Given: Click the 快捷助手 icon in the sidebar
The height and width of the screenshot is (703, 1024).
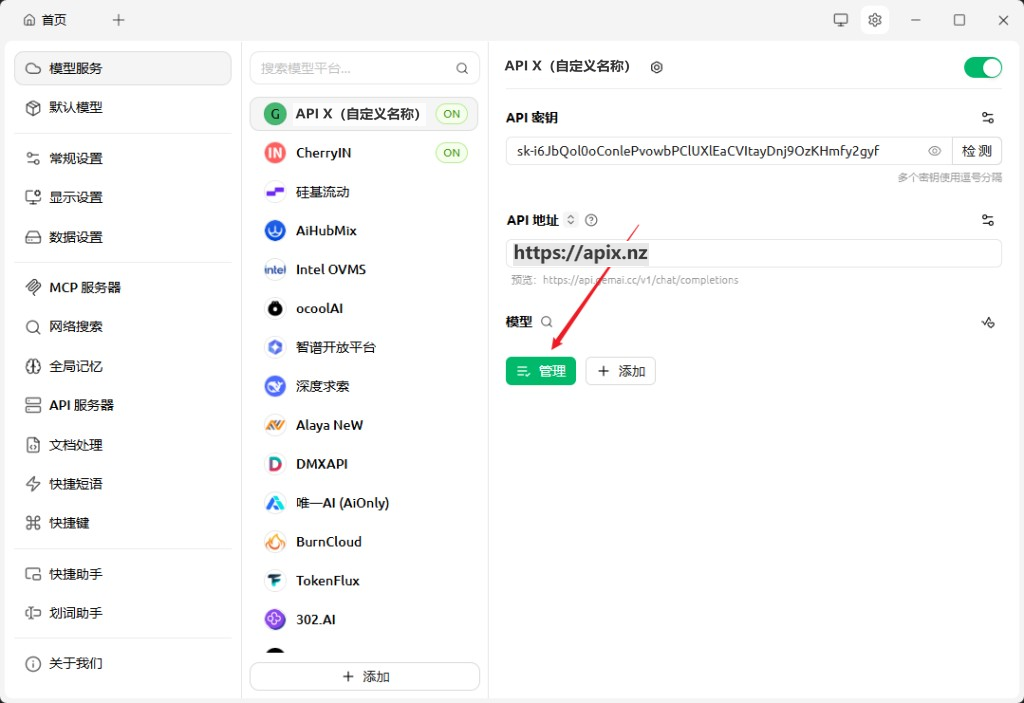Looking at the screenshot, I should 33,574.
